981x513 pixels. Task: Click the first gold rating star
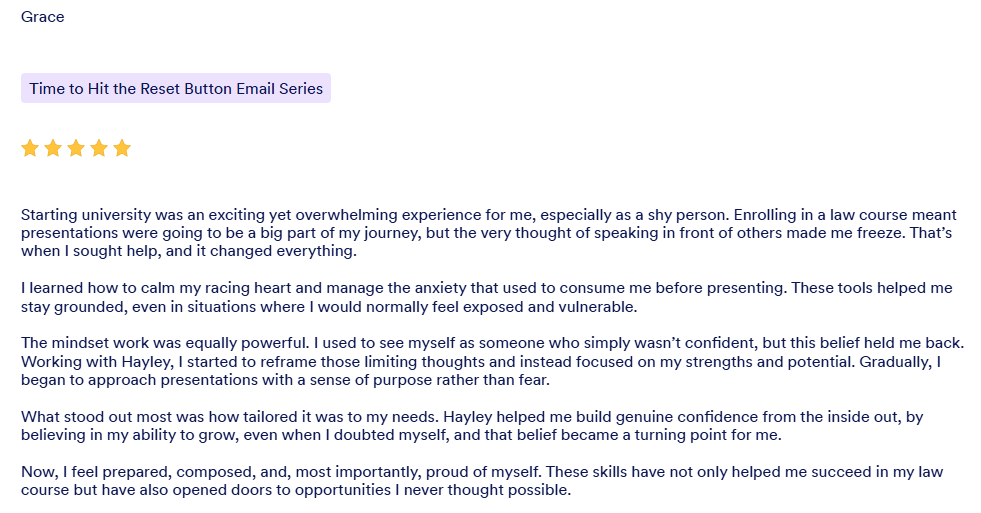[30, 149]
